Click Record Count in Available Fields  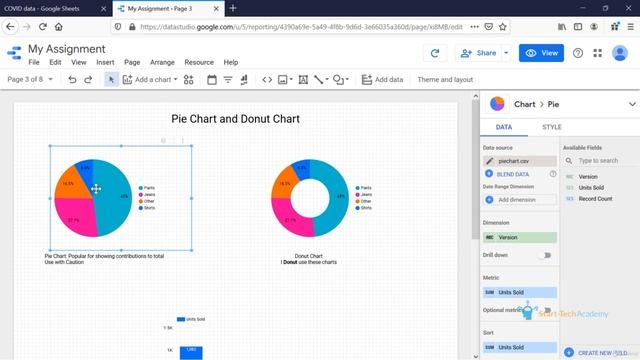tap(595, 199)
